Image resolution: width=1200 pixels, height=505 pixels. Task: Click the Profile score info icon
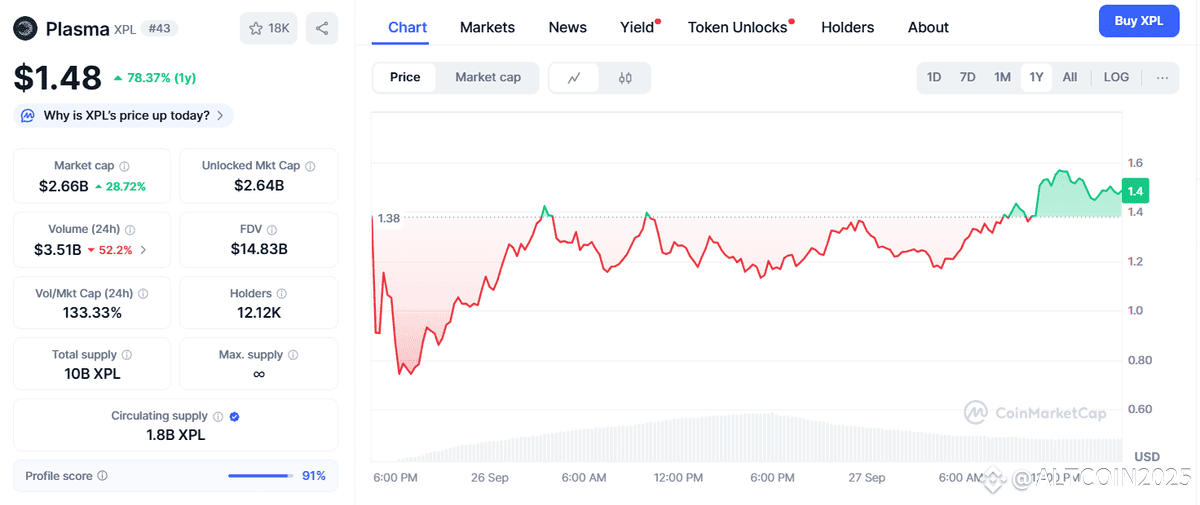point(102,476)
